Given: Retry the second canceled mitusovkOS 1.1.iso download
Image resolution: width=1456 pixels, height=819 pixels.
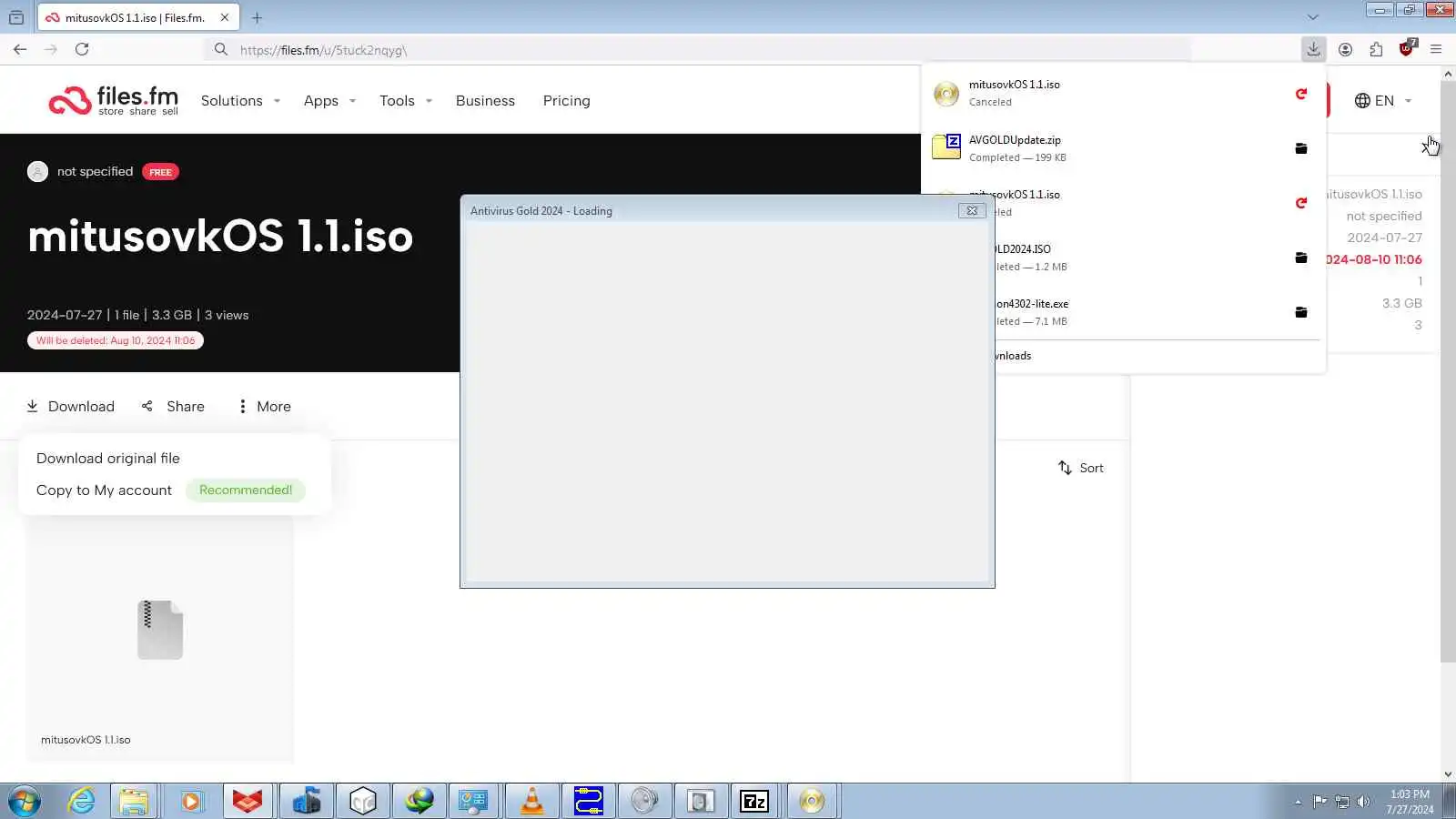Looking at the screenshot, I should click(x=1301, y=203).
